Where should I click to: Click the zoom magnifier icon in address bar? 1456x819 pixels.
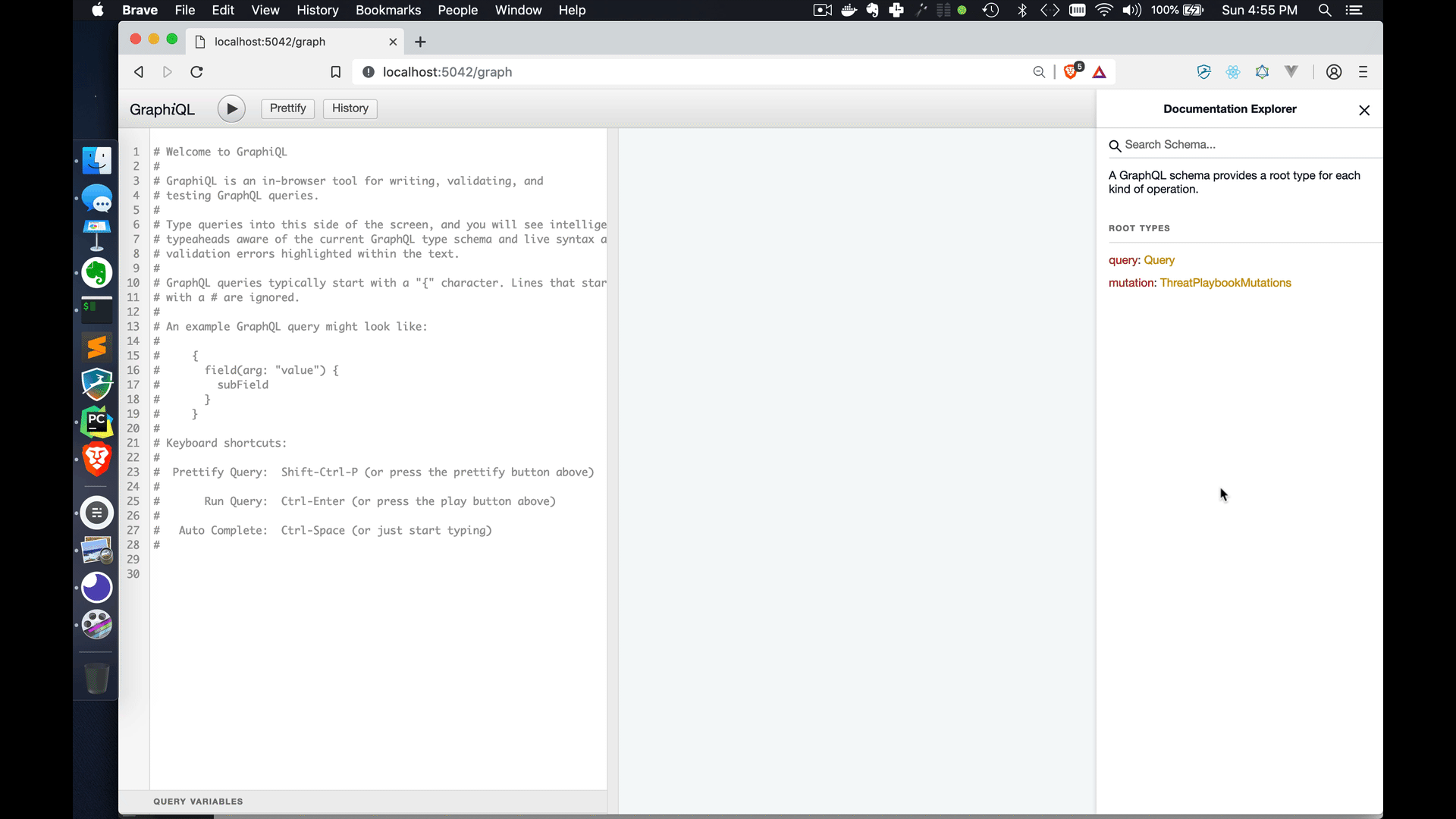pos(1039,72)
